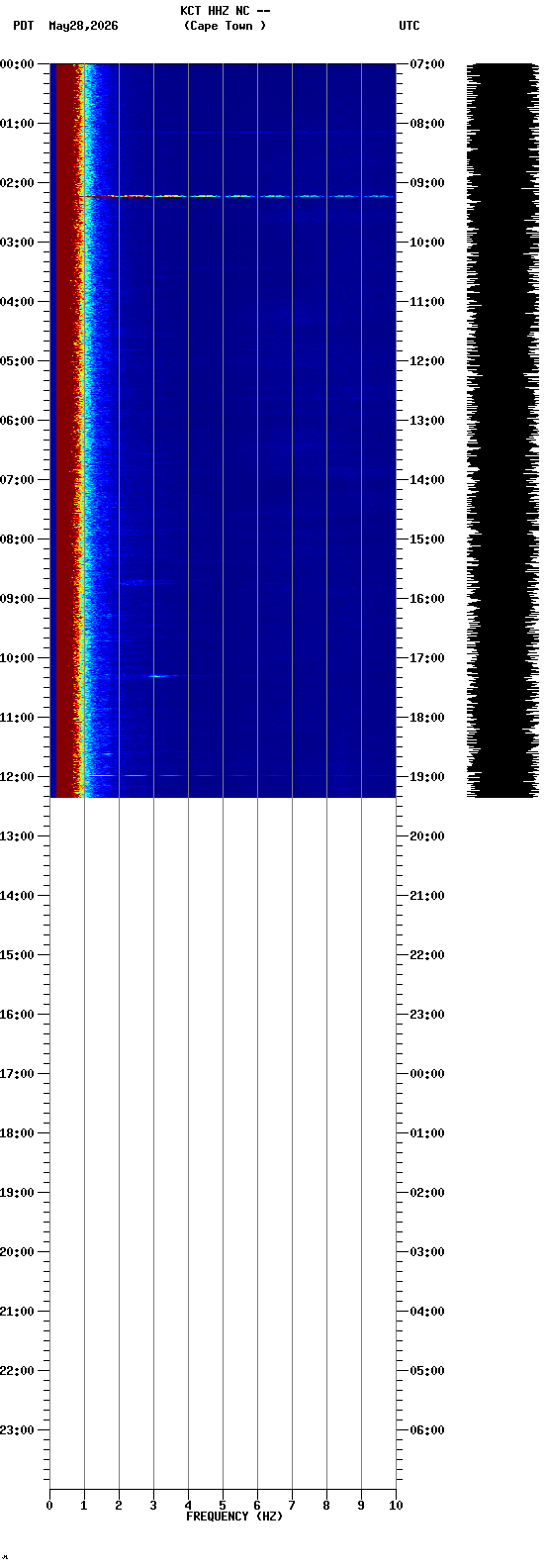The image size is (546, 1568).
Task: Click the UTC '00:00' time label
Action: tap(427, 1074)
